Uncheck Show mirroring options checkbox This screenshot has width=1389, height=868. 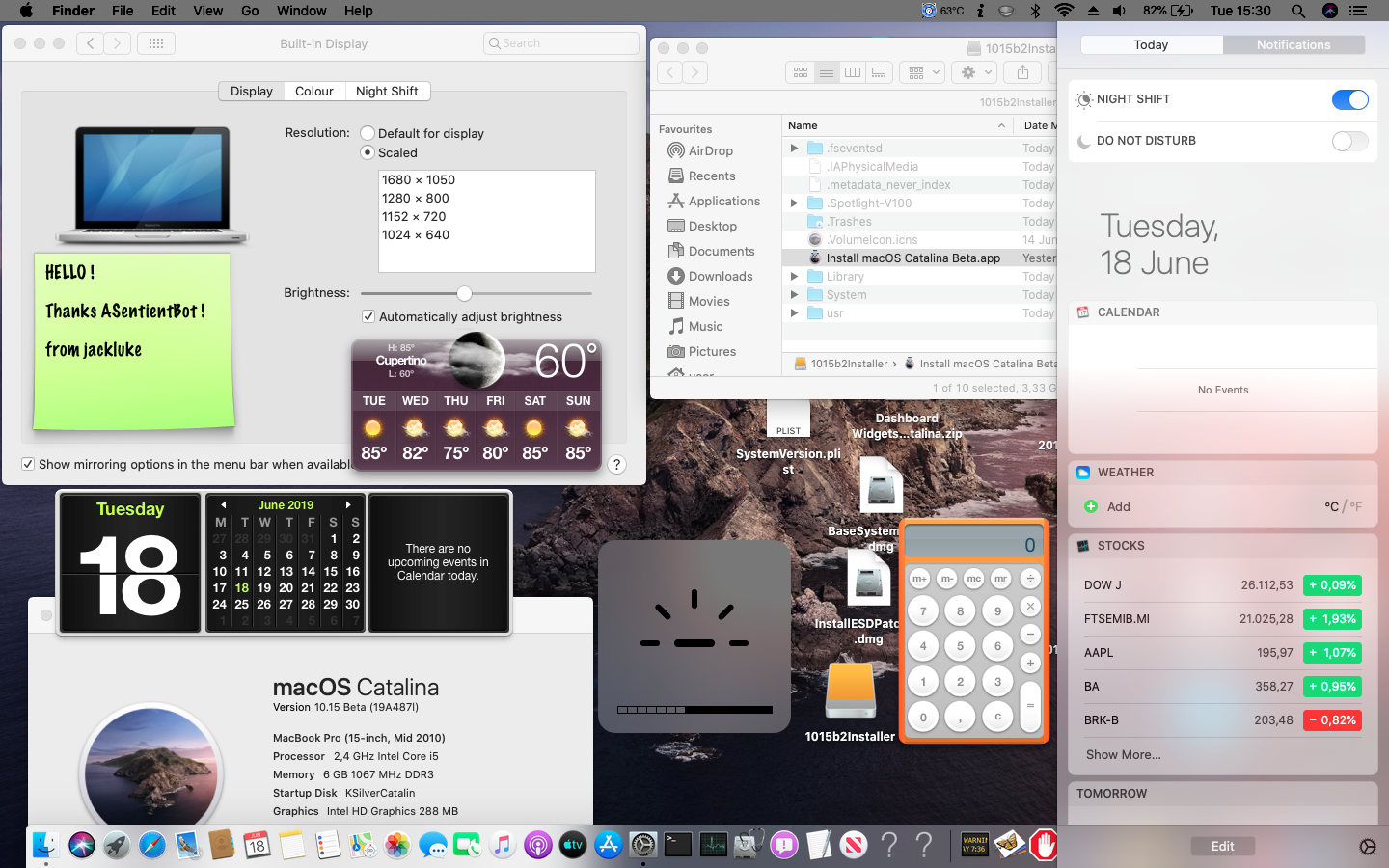pyautogui.click(x=28, y=464)
